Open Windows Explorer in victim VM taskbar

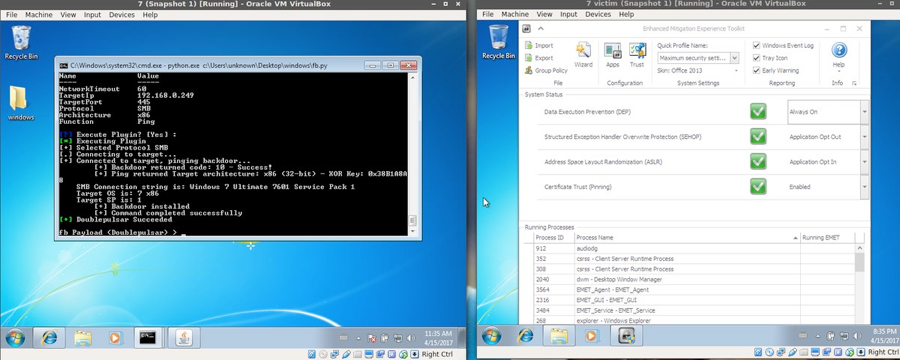click(560, 336)
